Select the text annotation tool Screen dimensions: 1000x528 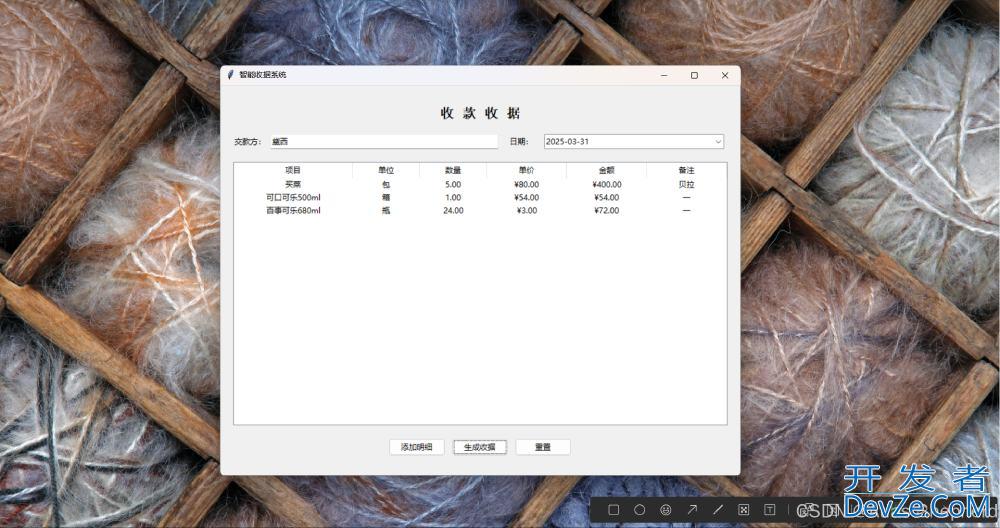(x=770, y=510)
